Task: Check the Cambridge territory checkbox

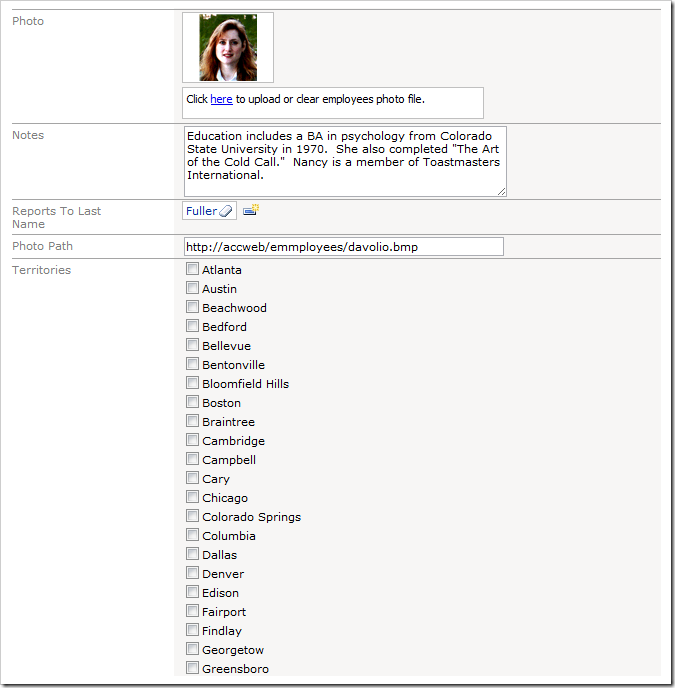Action: [192, 440]
